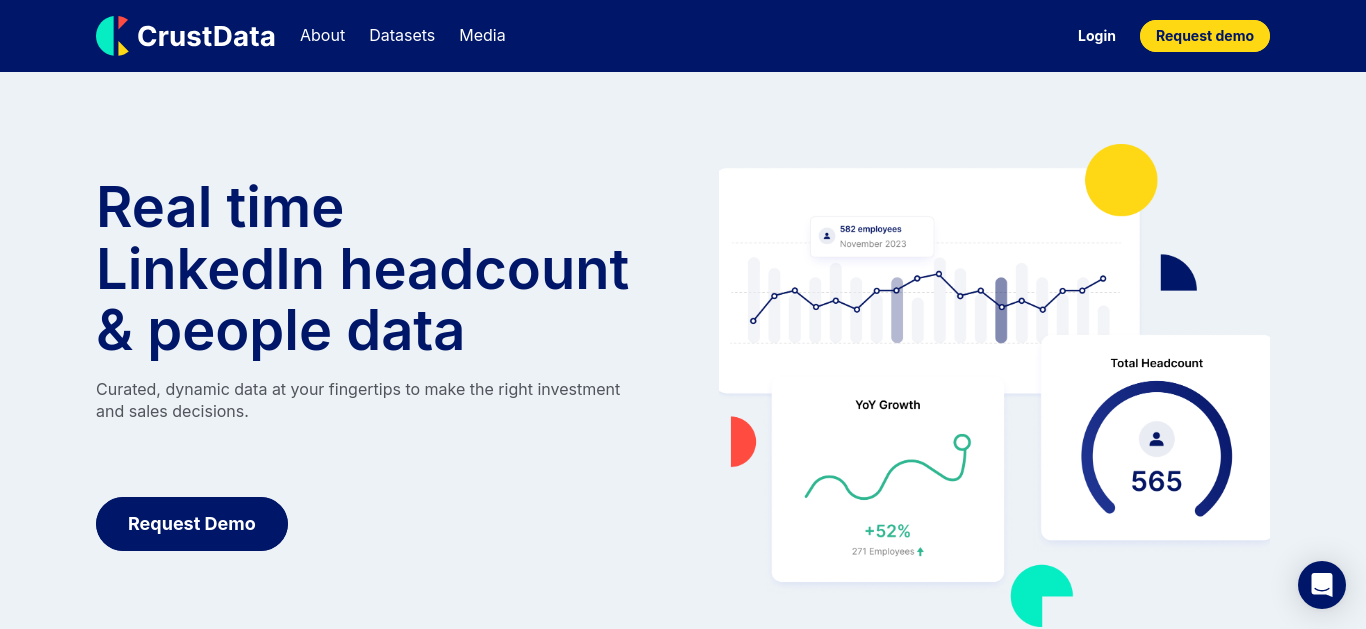Click the "YoY Growth" card title
This screenshot has height=629, width=1366.
888,405
